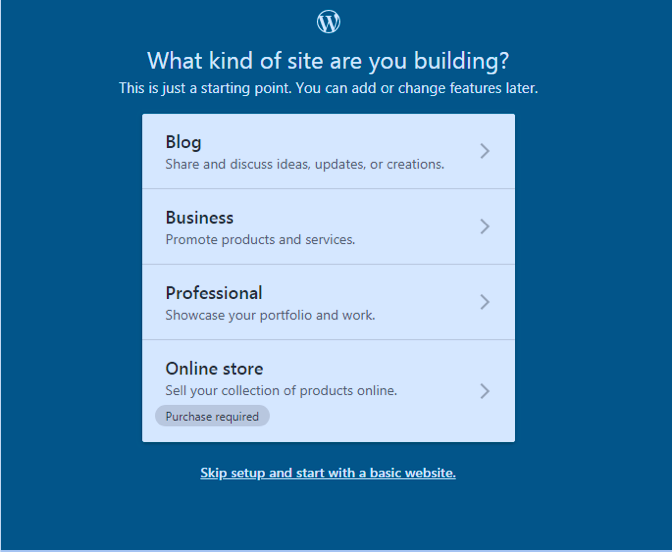Viewport: 672px width, 552px height.
Task: Click the chevron next to Business
Action: click(485, 227)
